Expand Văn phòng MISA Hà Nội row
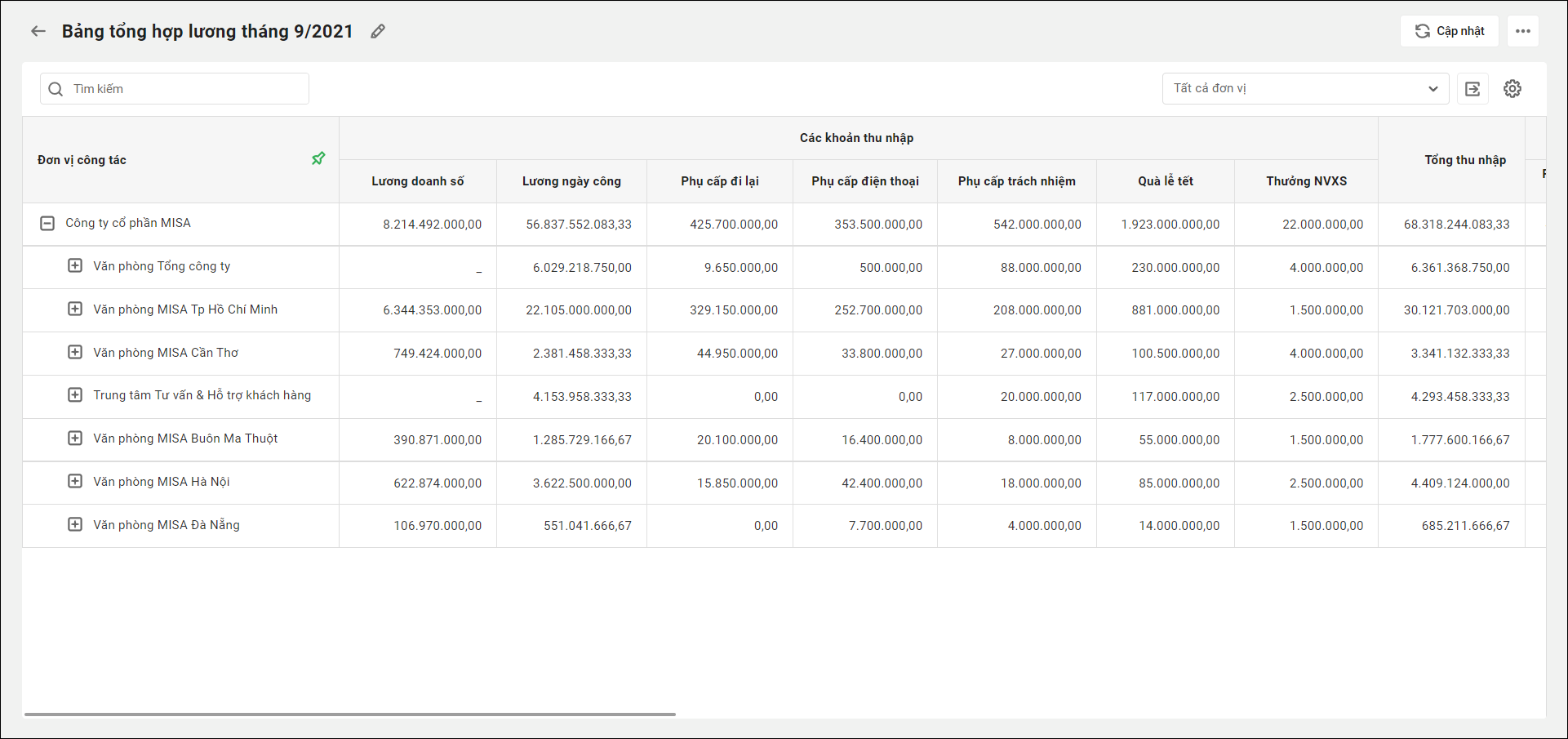1568x739 pixels. (75, 482)
